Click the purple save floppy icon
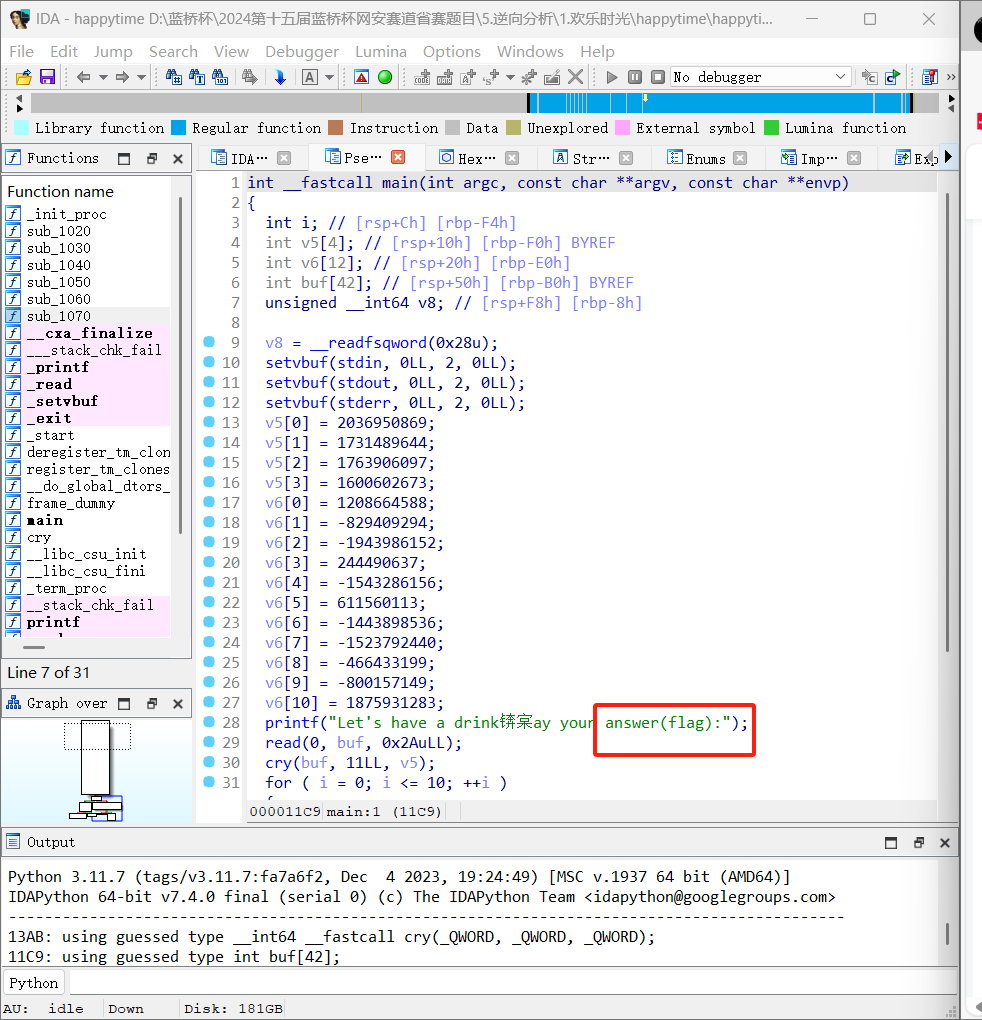Screen dimensions: 982x1020 47,77
